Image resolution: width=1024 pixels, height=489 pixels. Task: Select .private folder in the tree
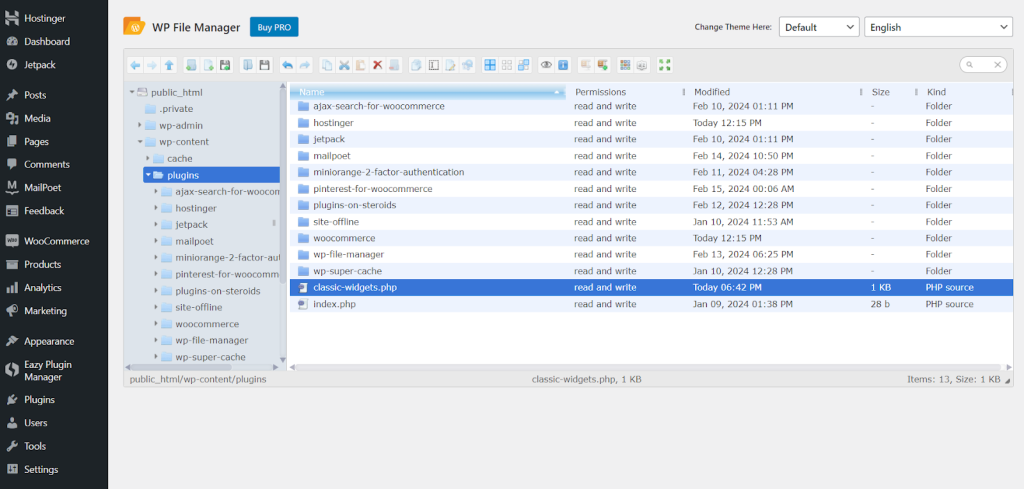[176, 109]
